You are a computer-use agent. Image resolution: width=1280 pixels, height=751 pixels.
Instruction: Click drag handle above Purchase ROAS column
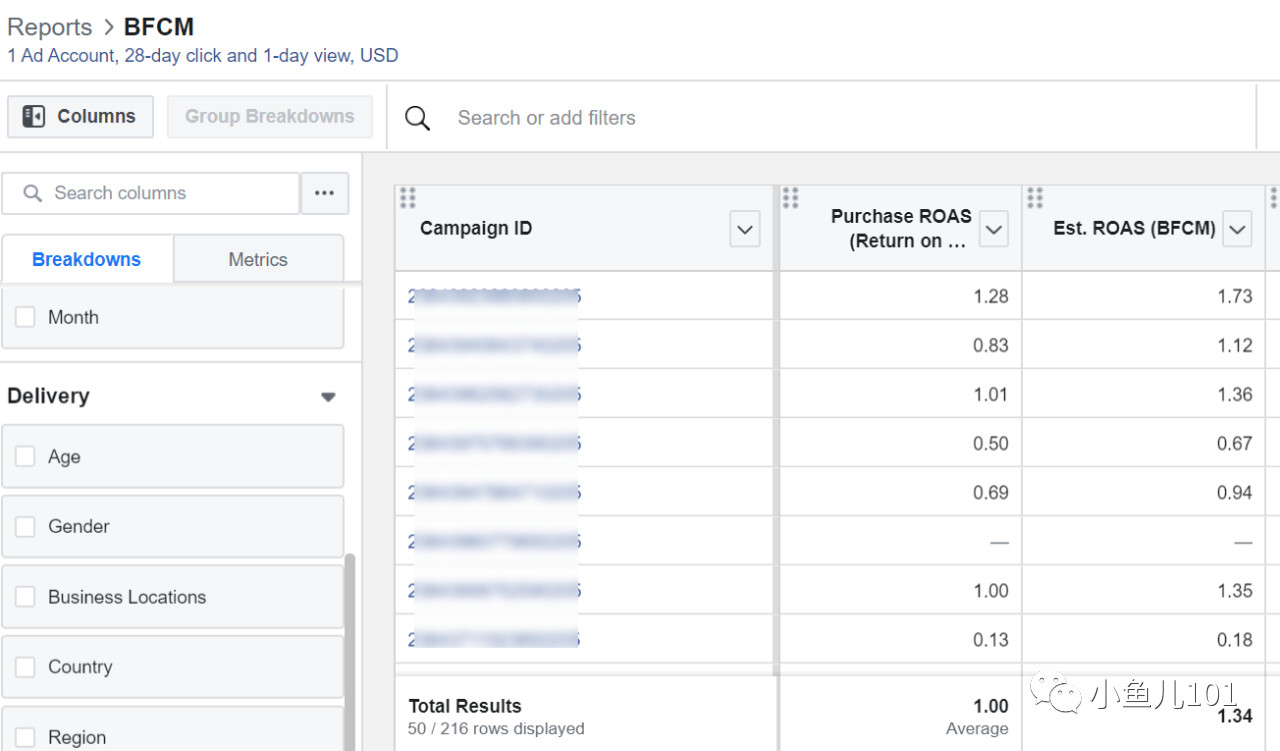pyautogui.click(x=790, y=197)
